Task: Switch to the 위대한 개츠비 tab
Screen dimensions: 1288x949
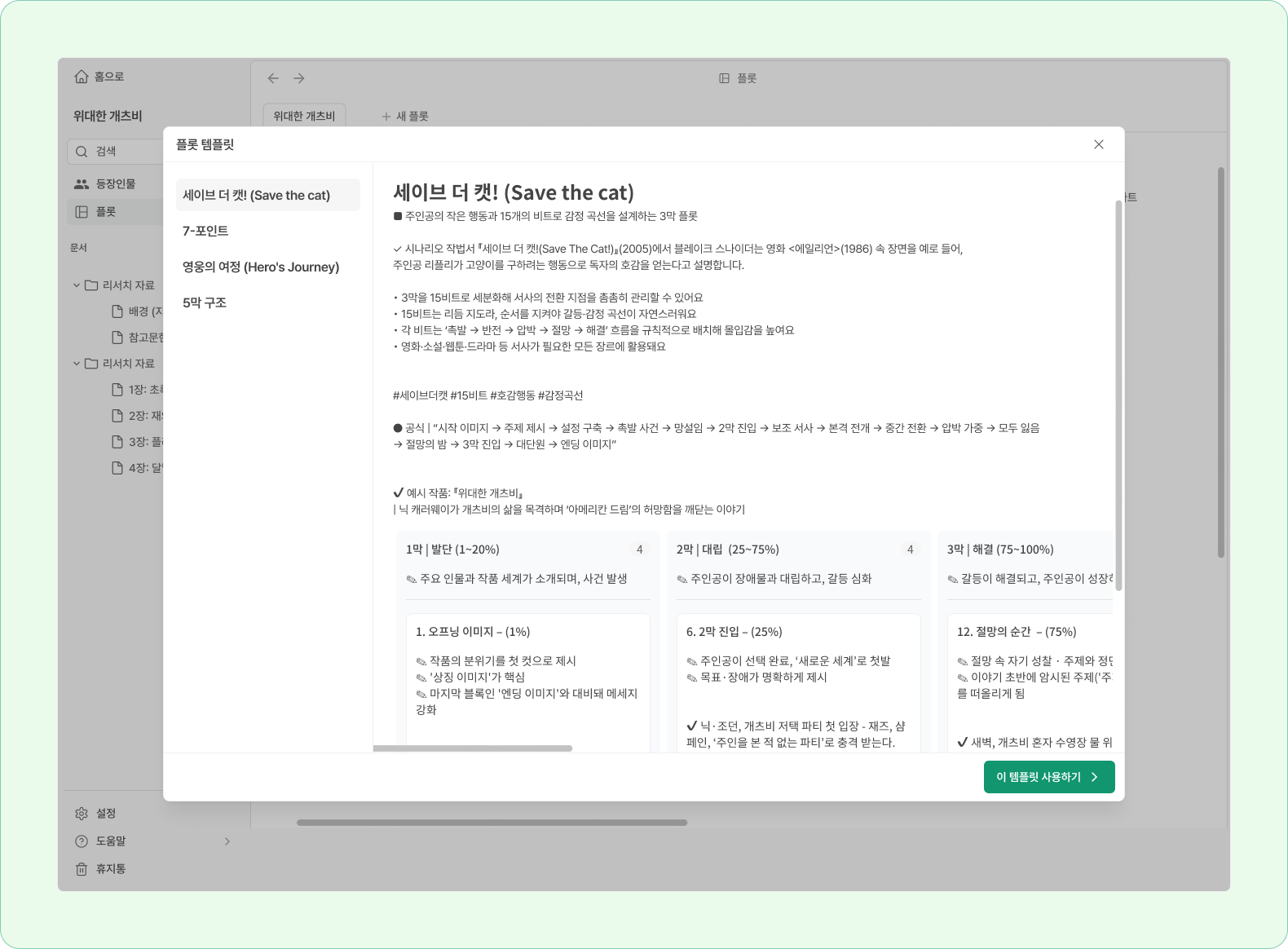Action: (x=304, y=116)
